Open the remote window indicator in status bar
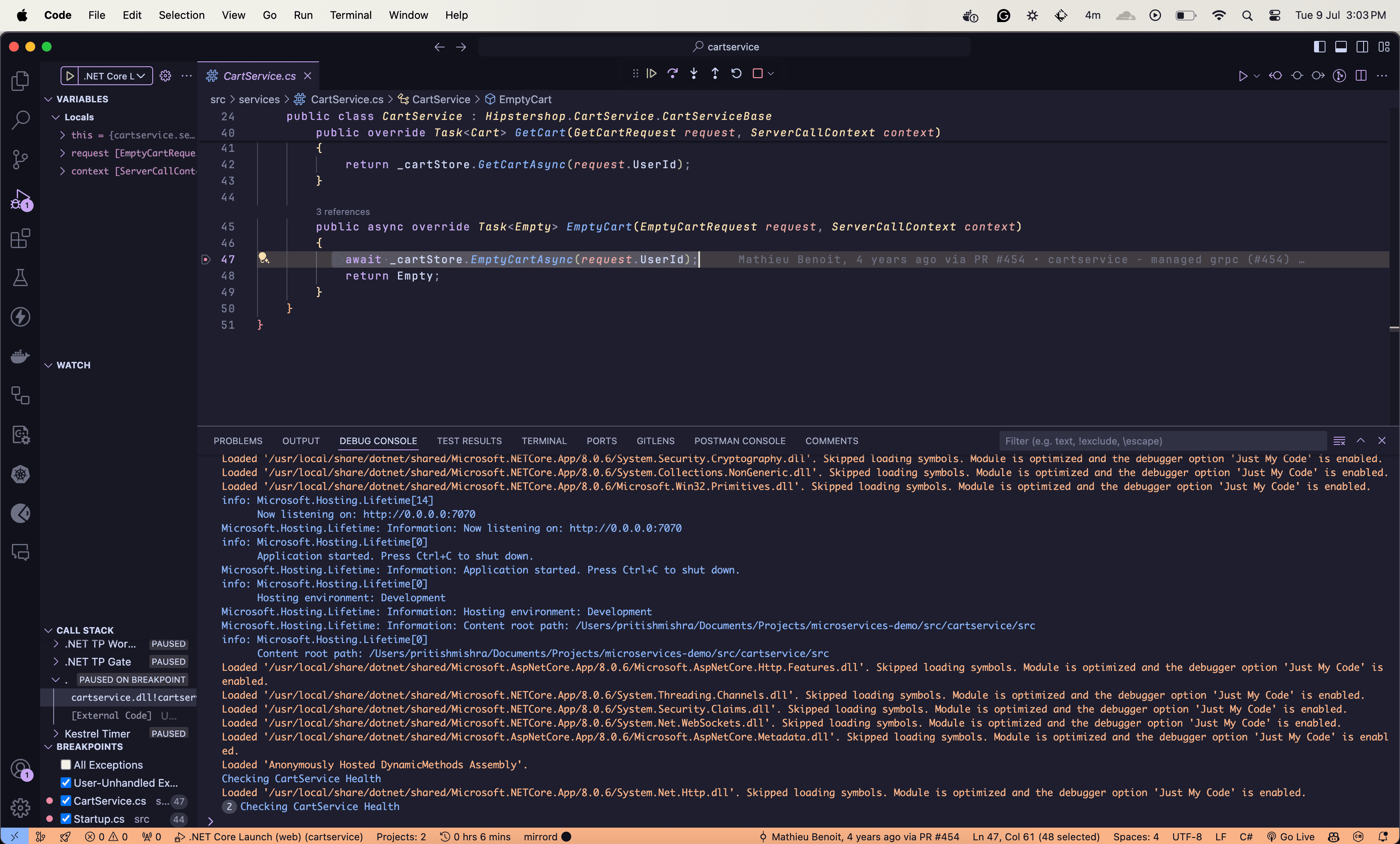 coord(14,837)
